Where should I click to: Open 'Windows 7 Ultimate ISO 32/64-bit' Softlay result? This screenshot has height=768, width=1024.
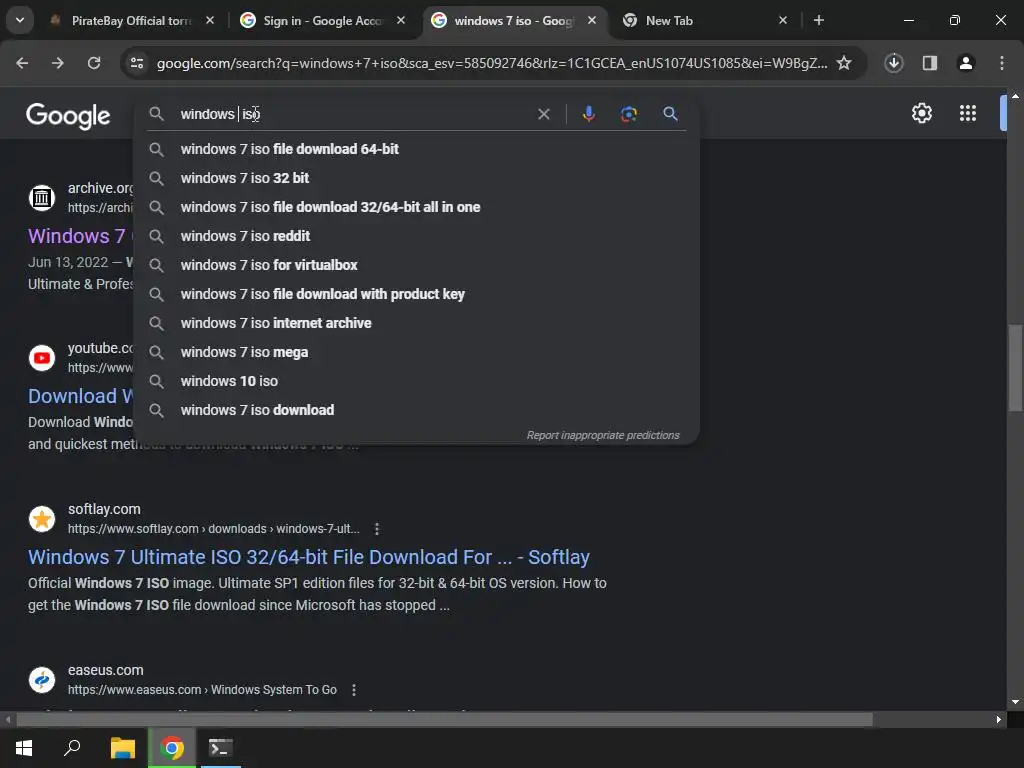point(308,557)
